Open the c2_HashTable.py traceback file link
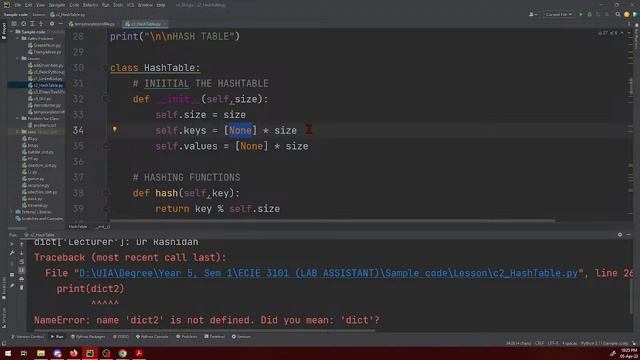640x360 pixels. tap(329, 273)
